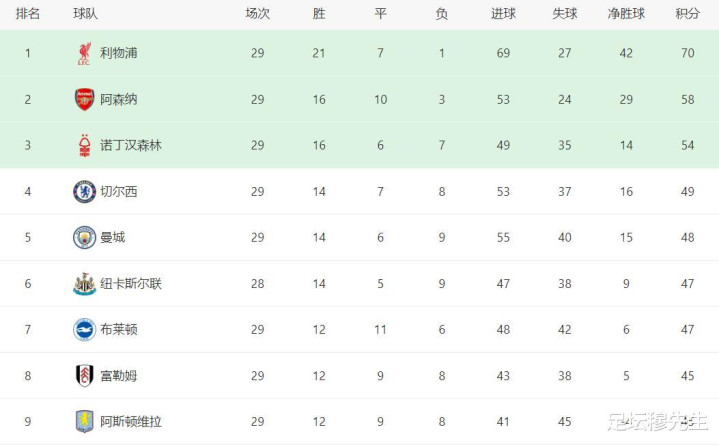Screen dimensions: 719x445
Task: Click the 进球 column header
Action: click(503, 14)
